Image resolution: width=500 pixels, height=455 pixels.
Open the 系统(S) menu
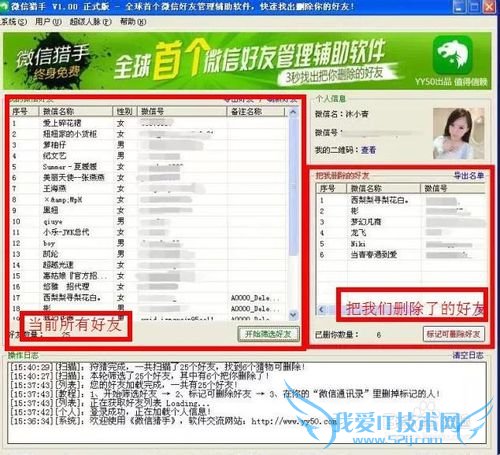[x=13, y=22]
